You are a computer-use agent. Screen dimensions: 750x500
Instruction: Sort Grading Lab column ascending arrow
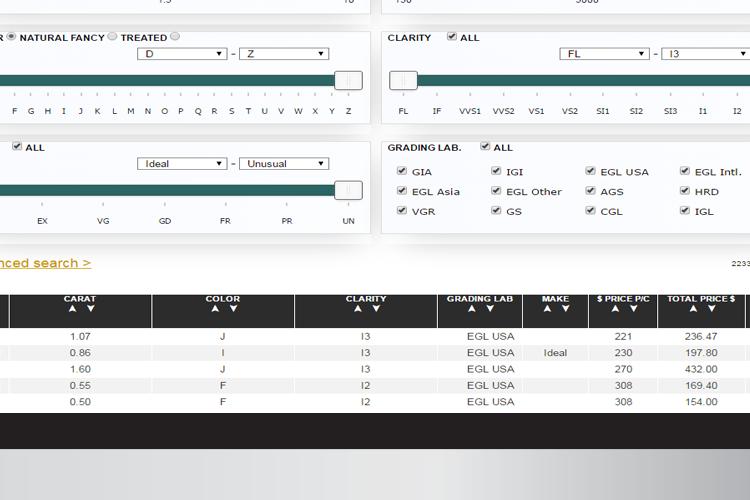click(x=472, y=309)
